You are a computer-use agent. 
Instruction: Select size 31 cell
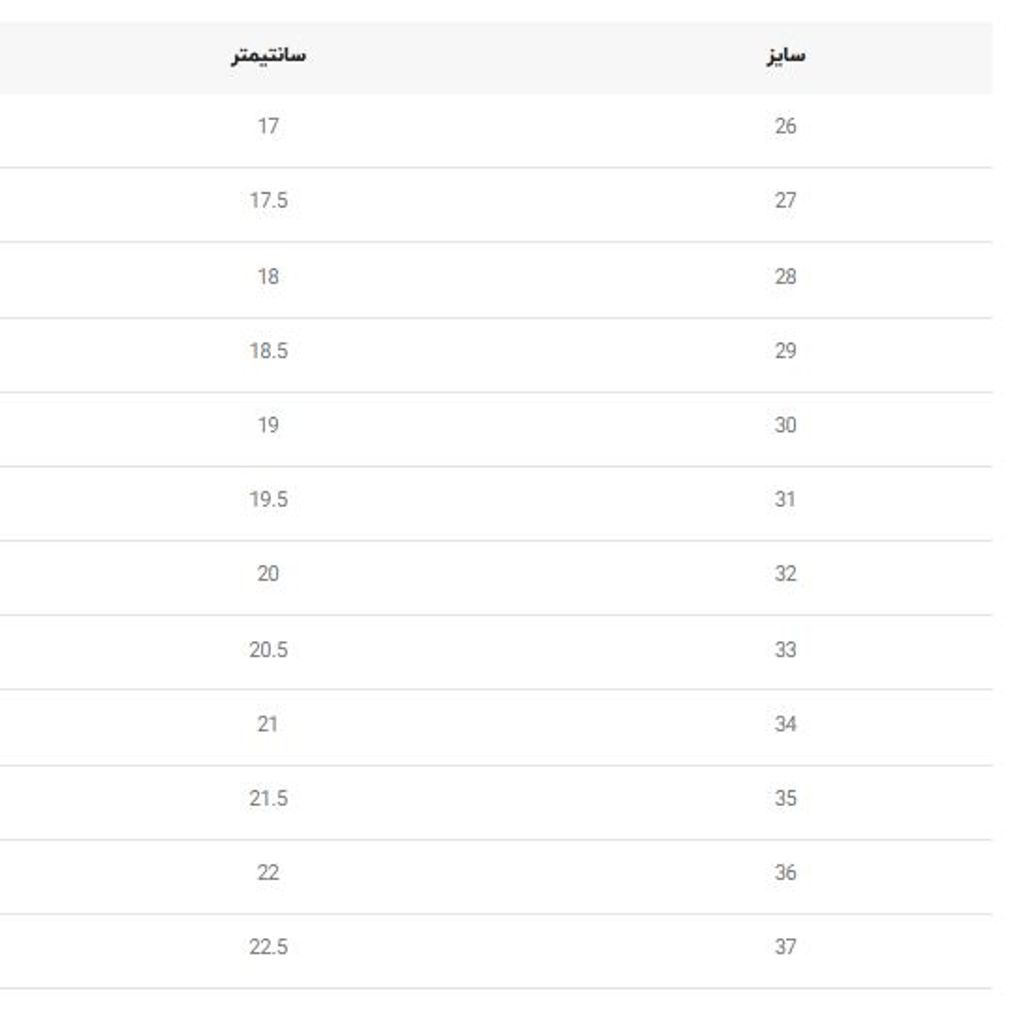click(x=785, y=499)
